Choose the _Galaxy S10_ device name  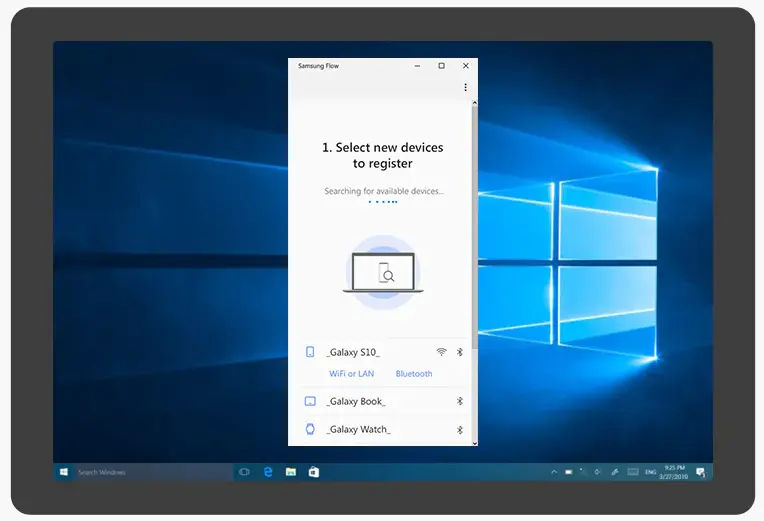click(353, 352)
